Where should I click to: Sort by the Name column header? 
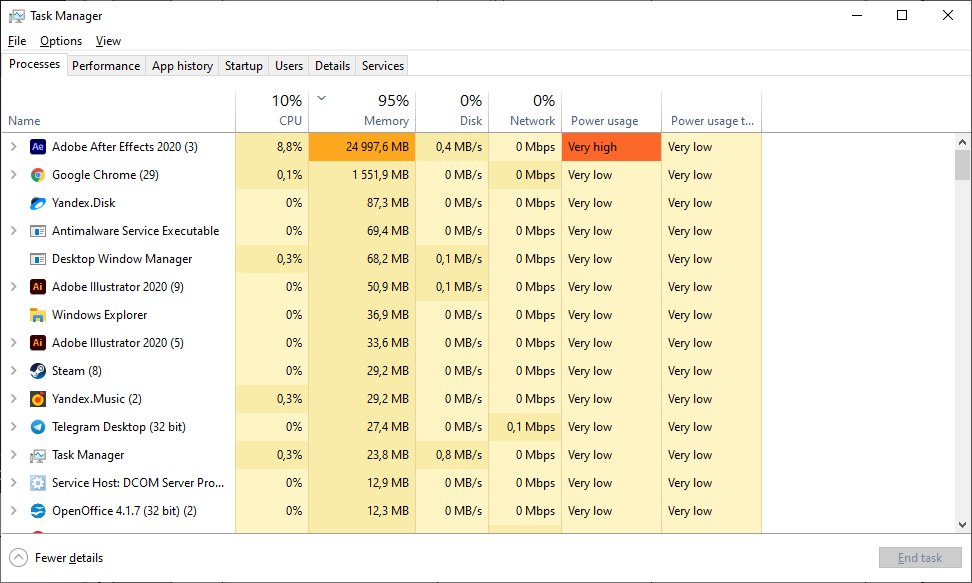coord(118,112)
